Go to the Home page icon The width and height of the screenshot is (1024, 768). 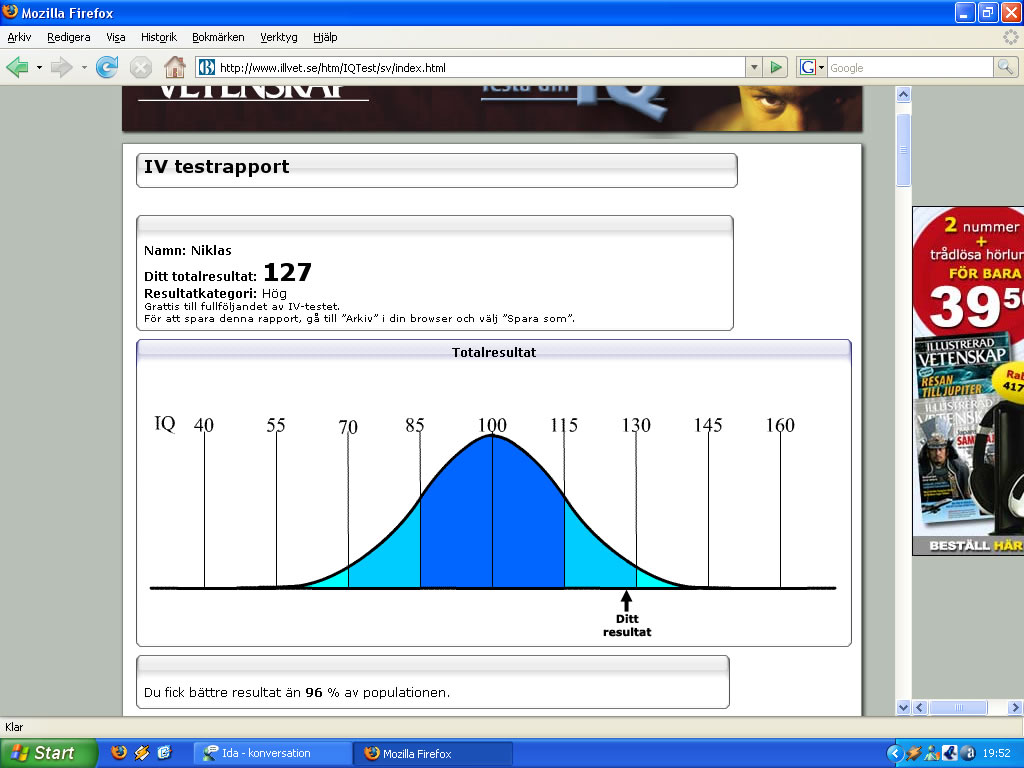(x=175, y=67)
